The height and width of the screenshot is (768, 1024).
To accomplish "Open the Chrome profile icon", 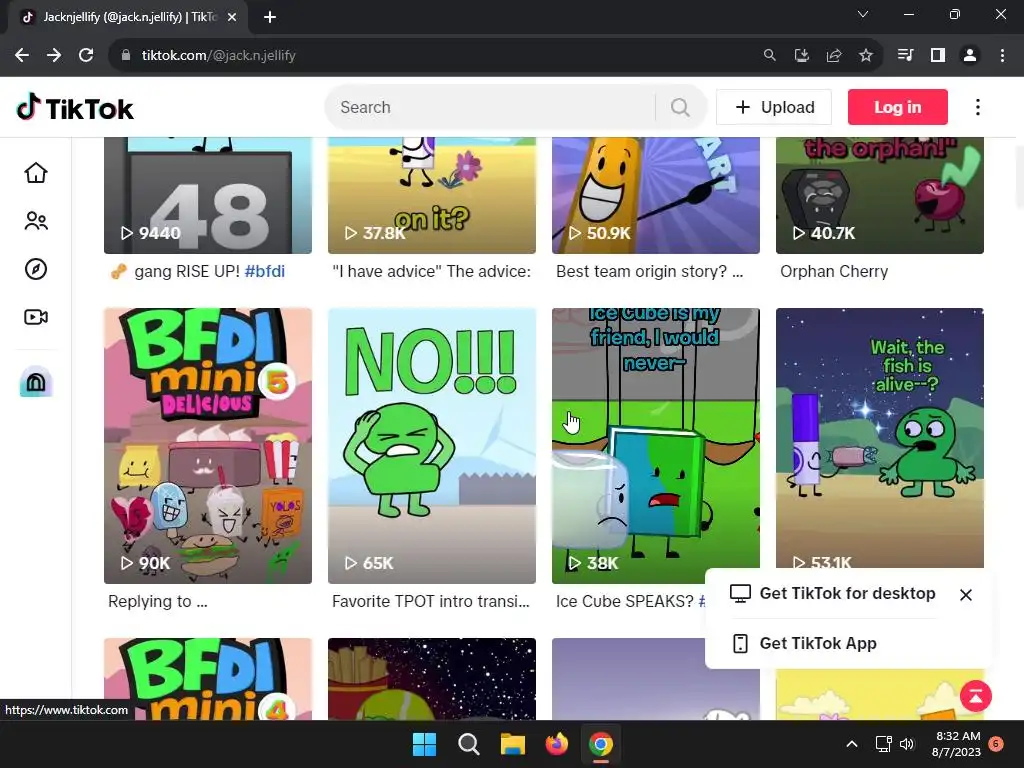I will [x=970, y=56].
